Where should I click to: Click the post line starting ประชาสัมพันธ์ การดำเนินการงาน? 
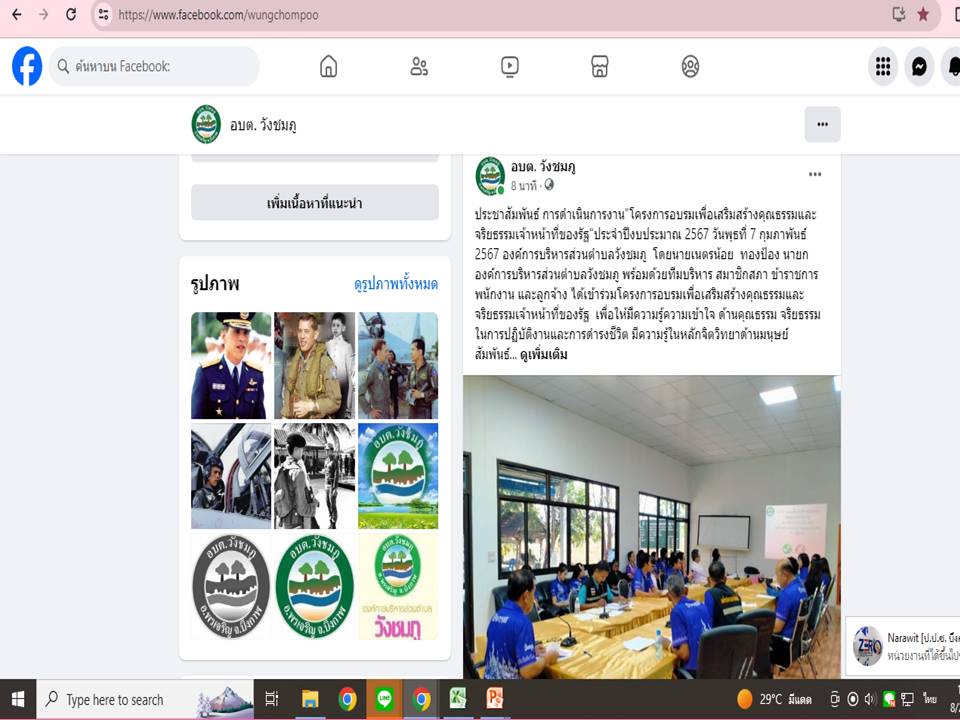pyautogui.click(x=646, y=214)
